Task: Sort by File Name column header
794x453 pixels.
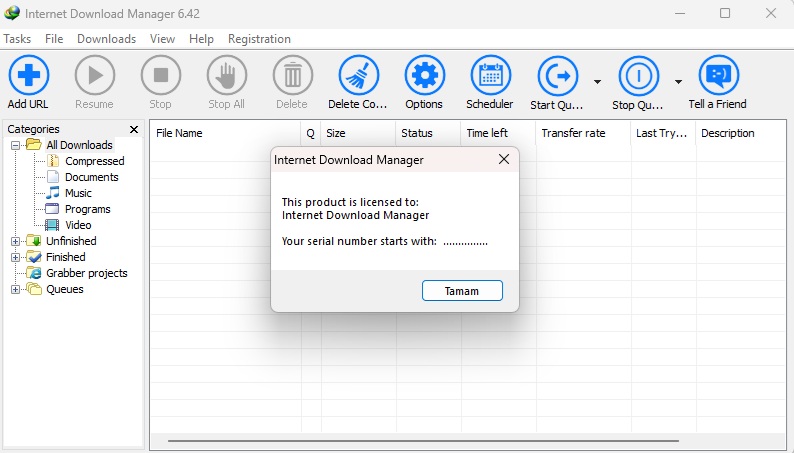Action: 225,133
